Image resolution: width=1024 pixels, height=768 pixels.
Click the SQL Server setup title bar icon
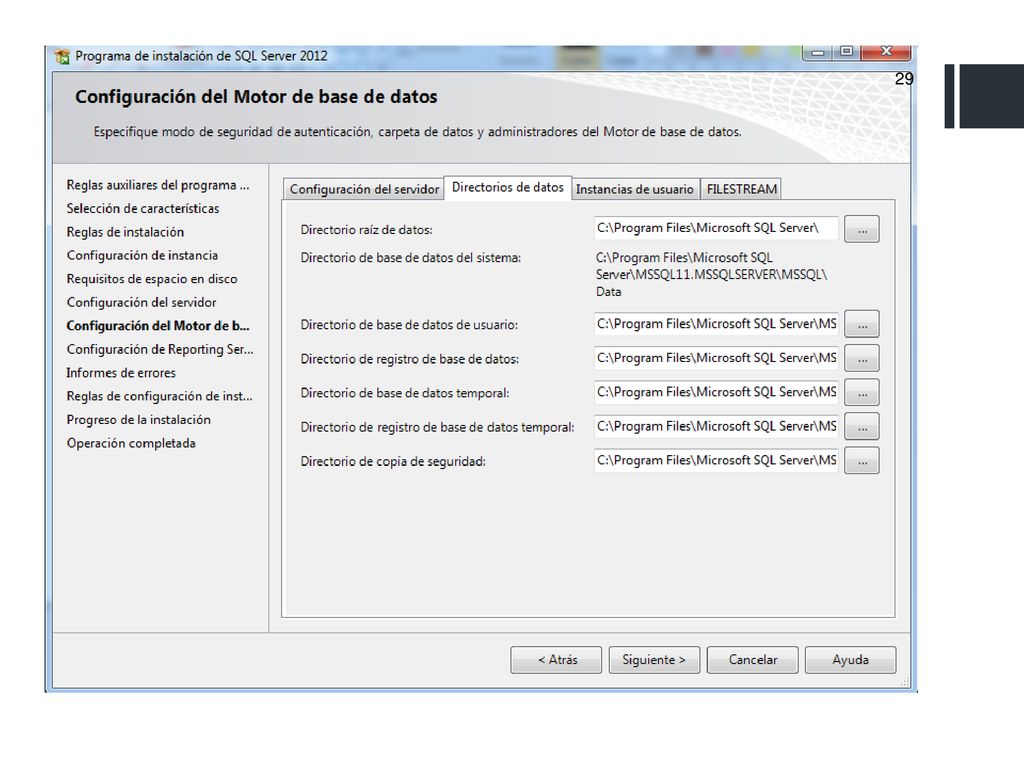(63, 57)
